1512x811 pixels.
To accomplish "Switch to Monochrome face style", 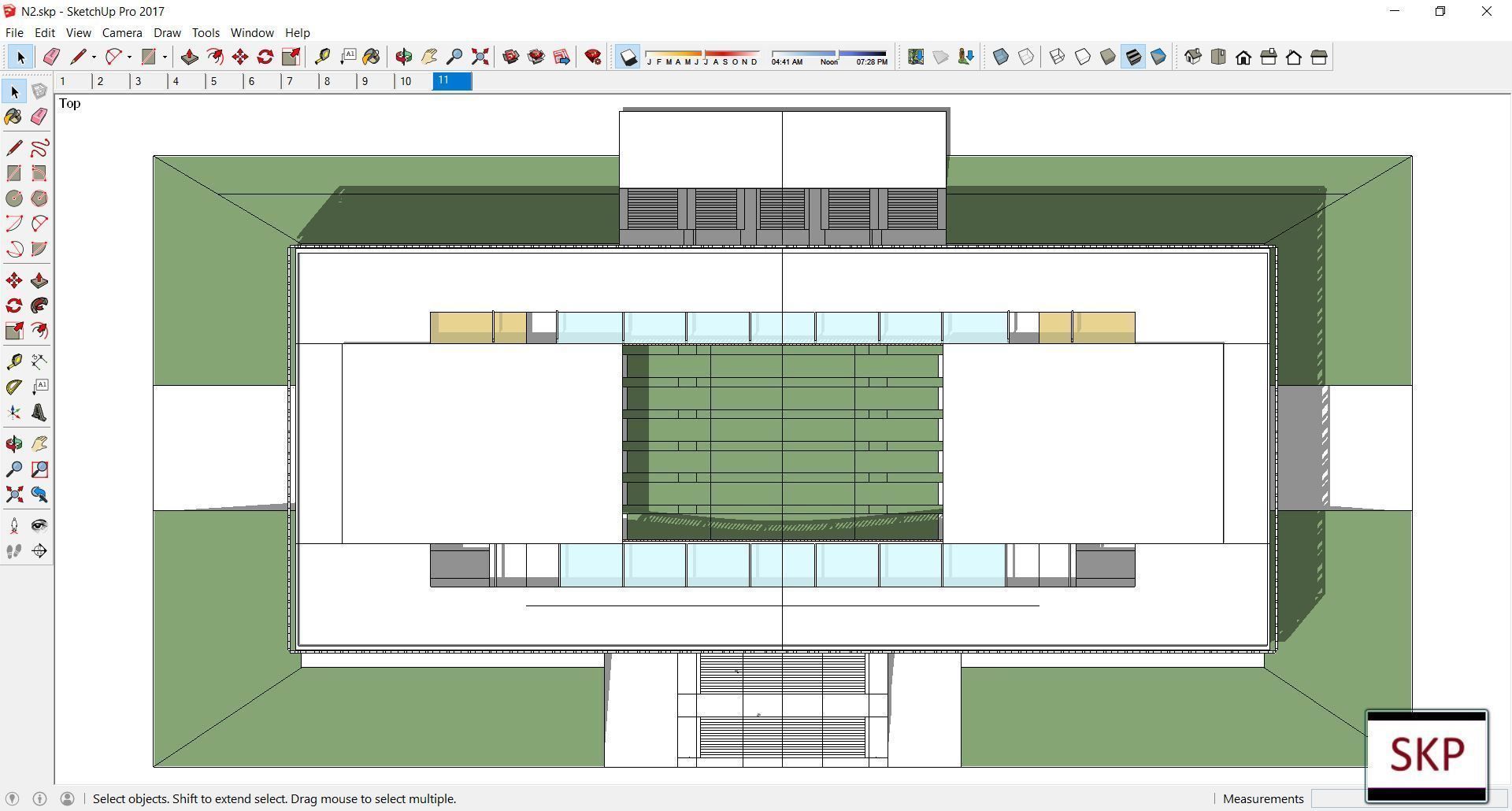I will pyautogui.click(x=1158, y=57).
